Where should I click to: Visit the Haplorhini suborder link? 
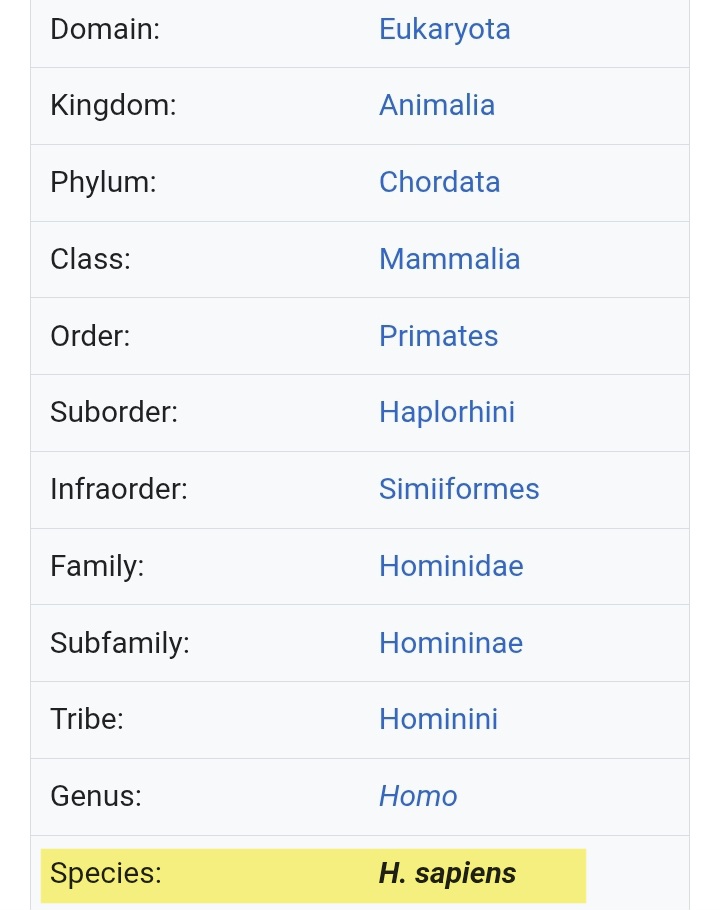click(447, 412)
